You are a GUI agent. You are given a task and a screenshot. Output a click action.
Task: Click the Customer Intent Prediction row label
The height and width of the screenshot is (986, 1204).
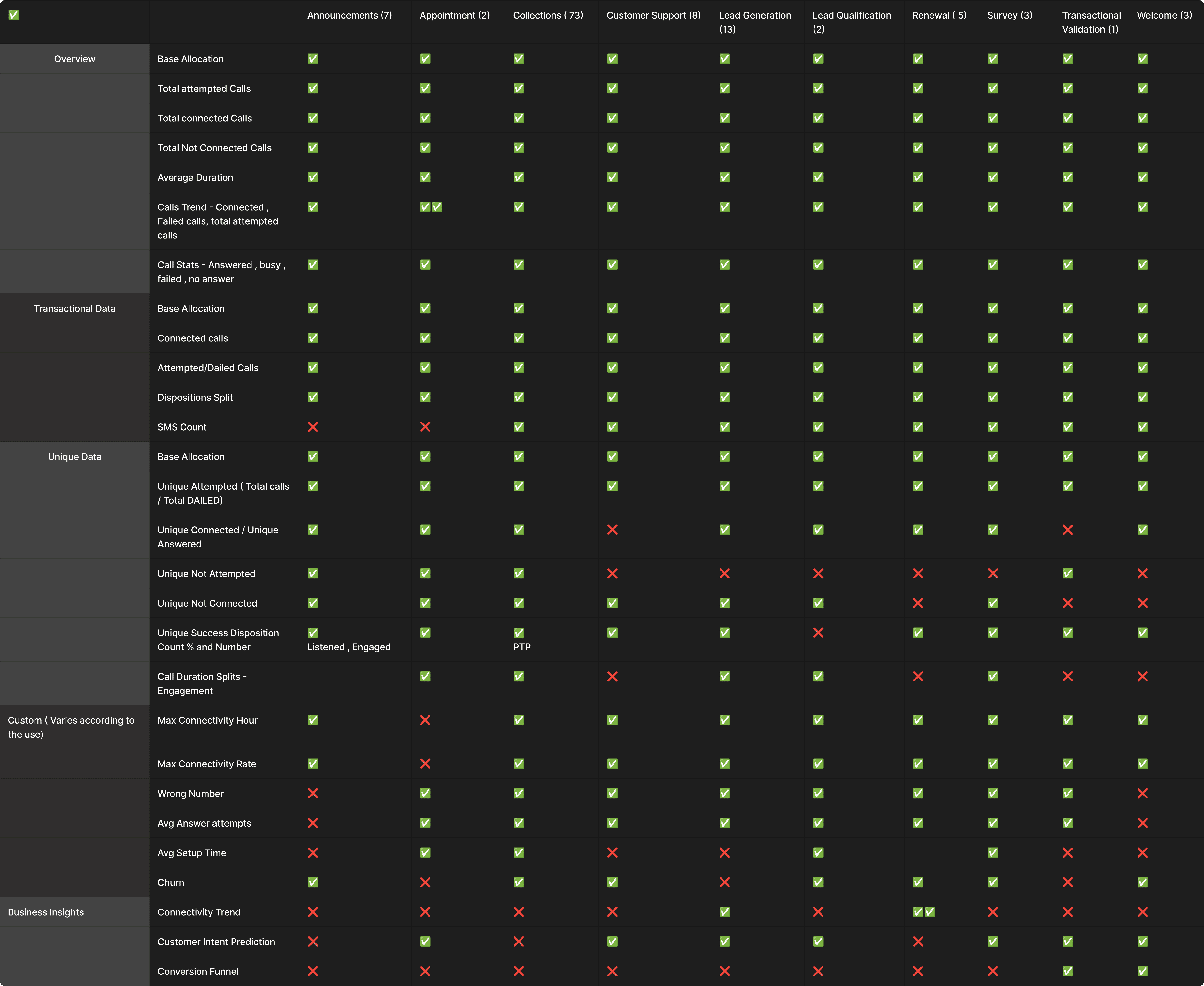216,942
